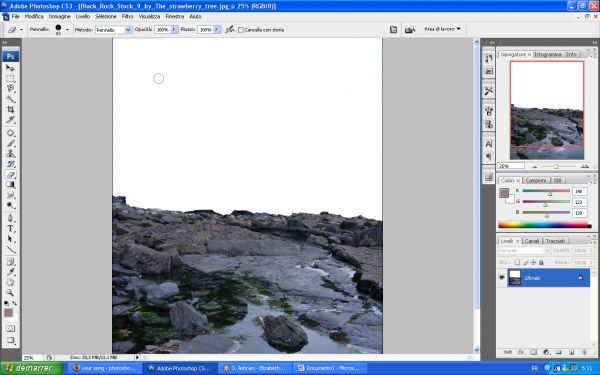Open Opacità slider arrow in options bar
Image resolution: width=600 pixels, height=375 pixels.
point(174,29)
